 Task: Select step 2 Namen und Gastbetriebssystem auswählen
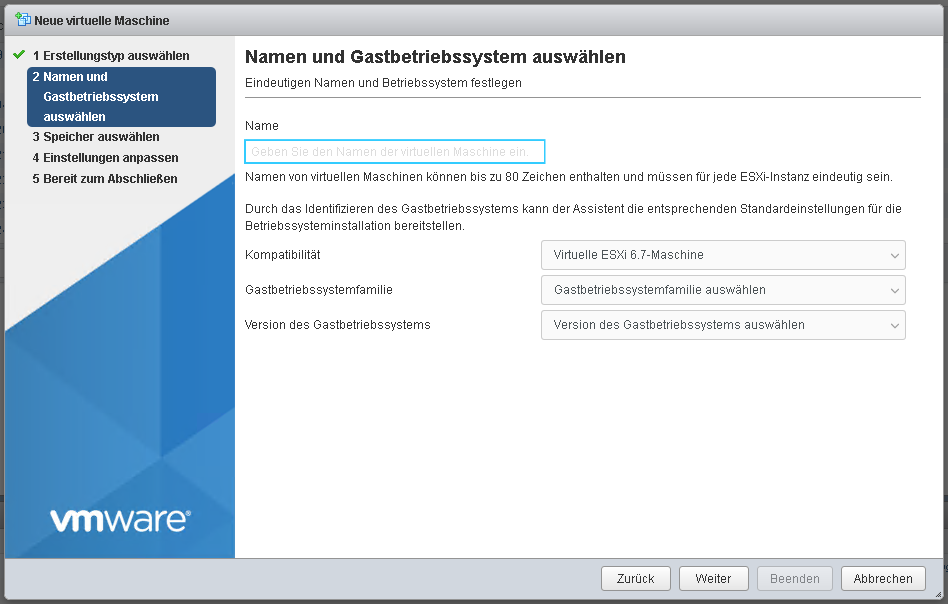point(121,97)
